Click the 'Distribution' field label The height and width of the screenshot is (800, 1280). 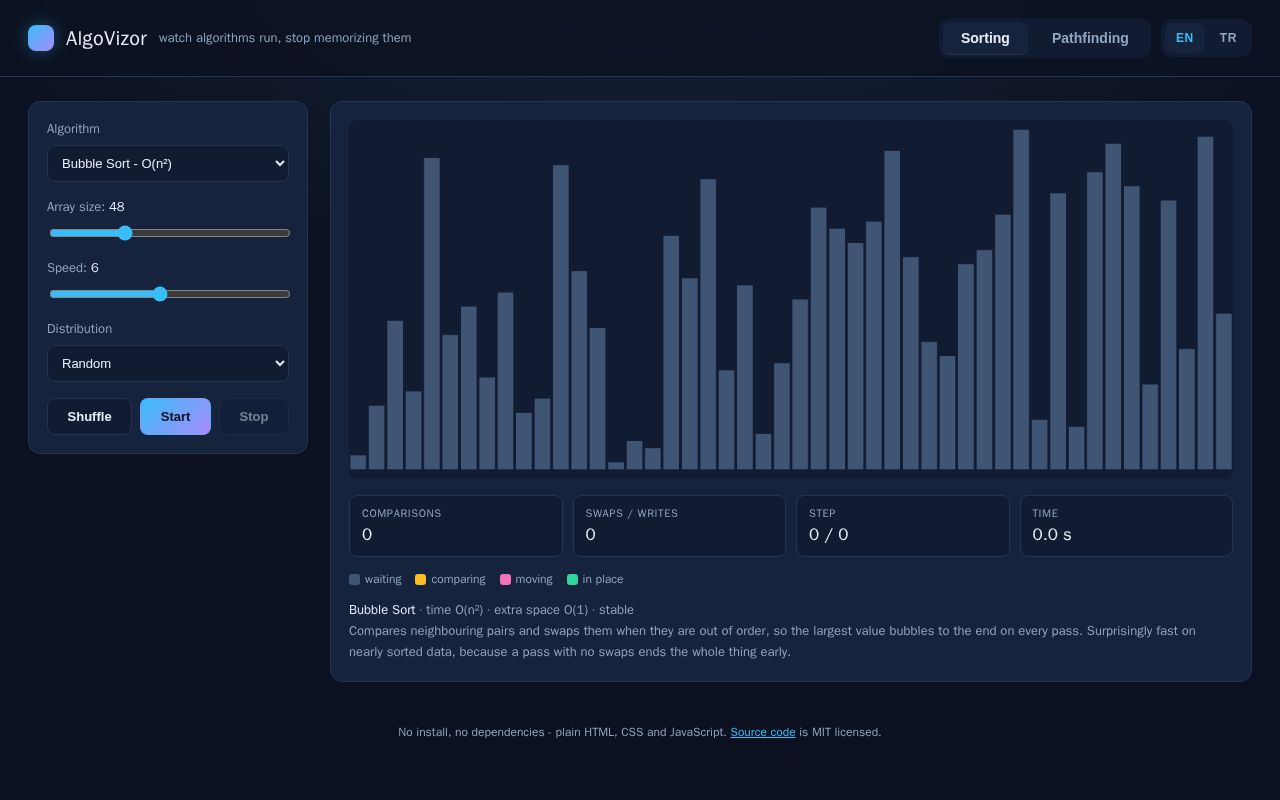pos(79,329)
